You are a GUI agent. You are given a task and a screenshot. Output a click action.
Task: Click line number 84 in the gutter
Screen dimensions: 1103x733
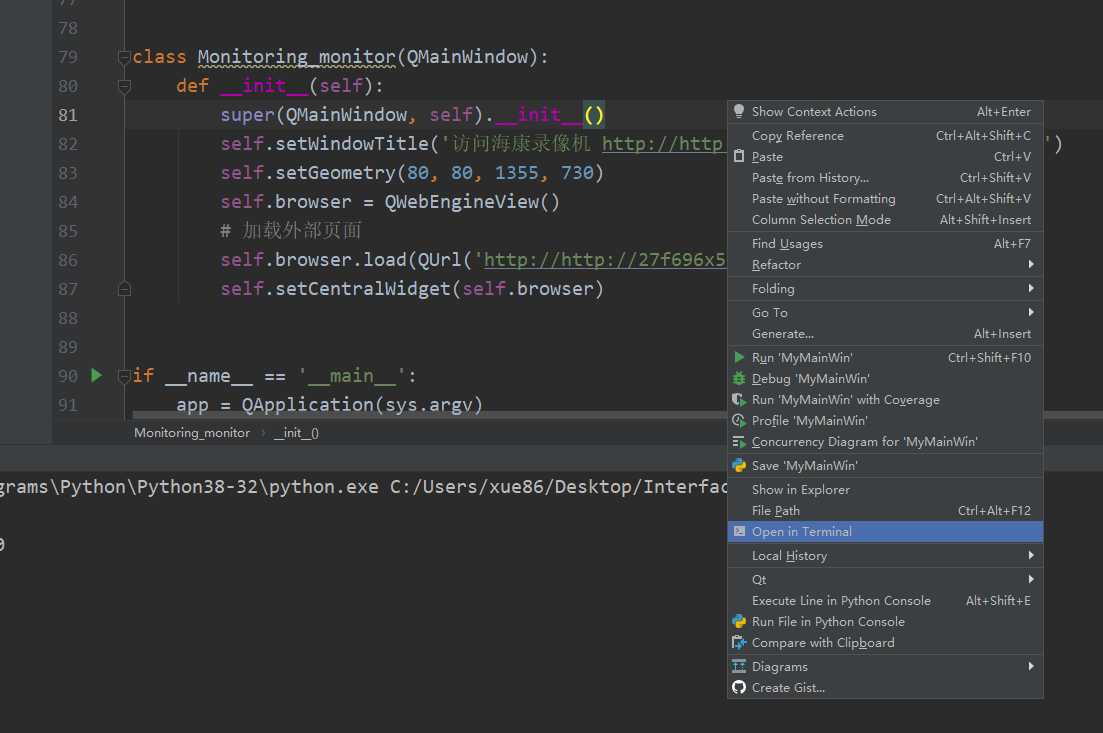[68, 202]
